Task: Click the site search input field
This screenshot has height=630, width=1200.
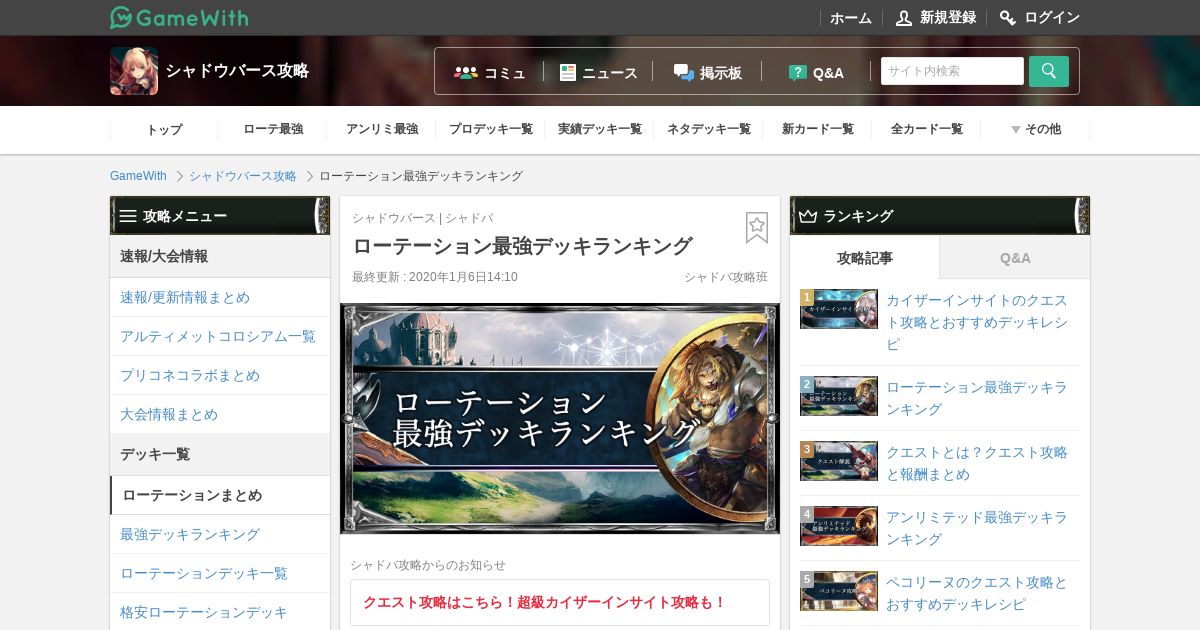Action: (952, 71)
